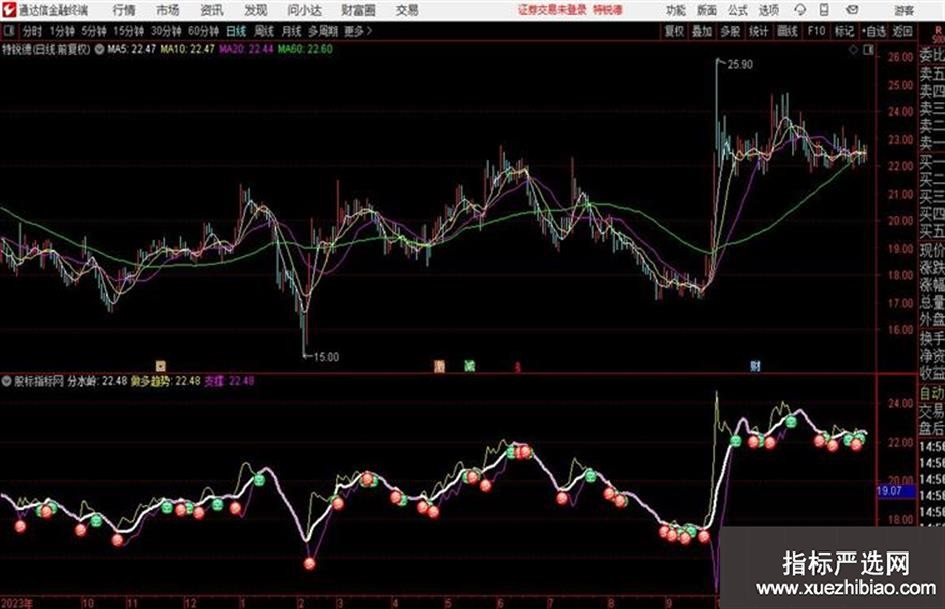Toggle the side panel icon at chart corner
This screenshot has width=945, height=609.
868,50
